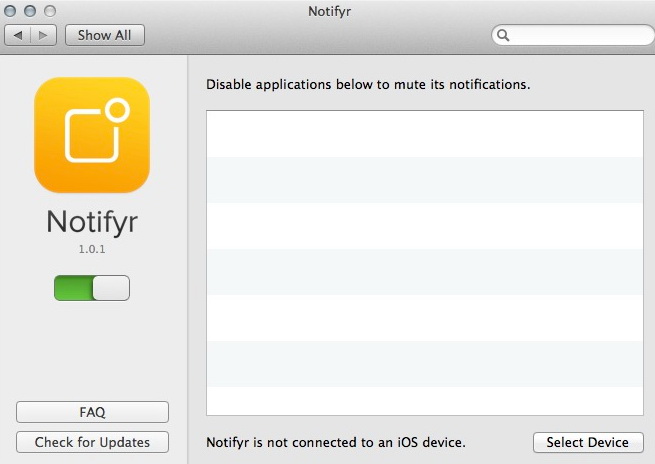Click Check for Updates
The width and height of the screenshot is (655, 464).
[92, 442]
